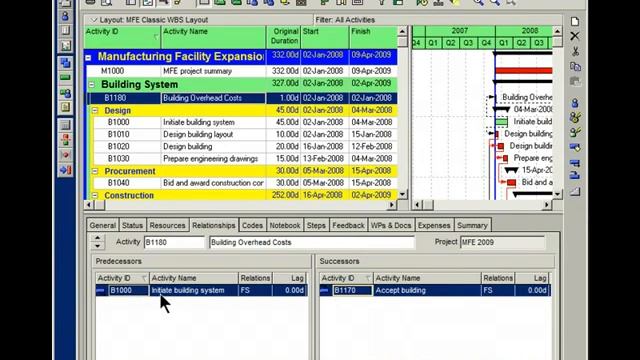Screen dimensions: 640x360
Task: Open Thresholds traffic-light icon in directory bar
Action: click(x=65, y=140)
